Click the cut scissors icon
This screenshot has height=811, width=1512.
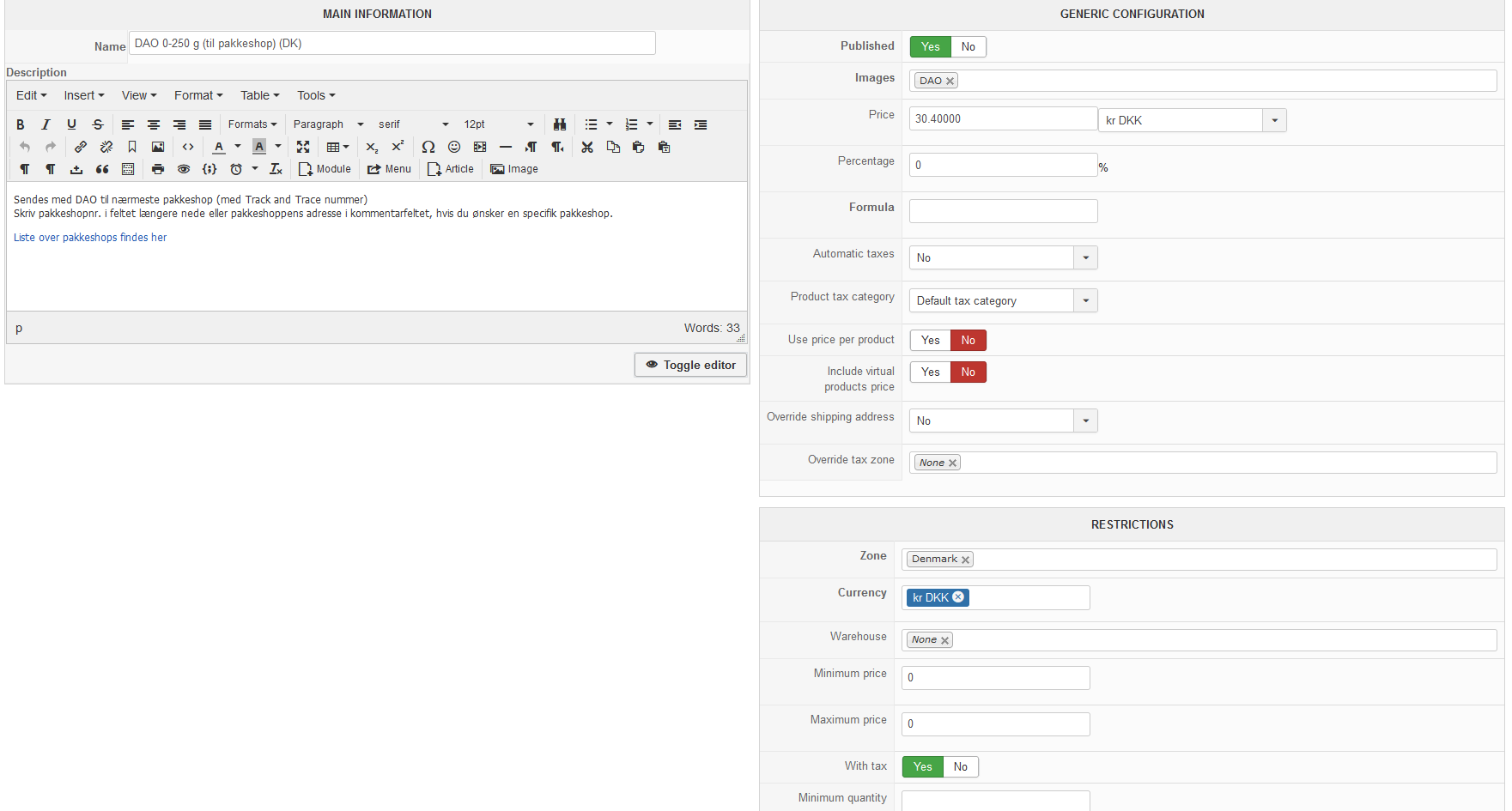(x=587, y=147)
